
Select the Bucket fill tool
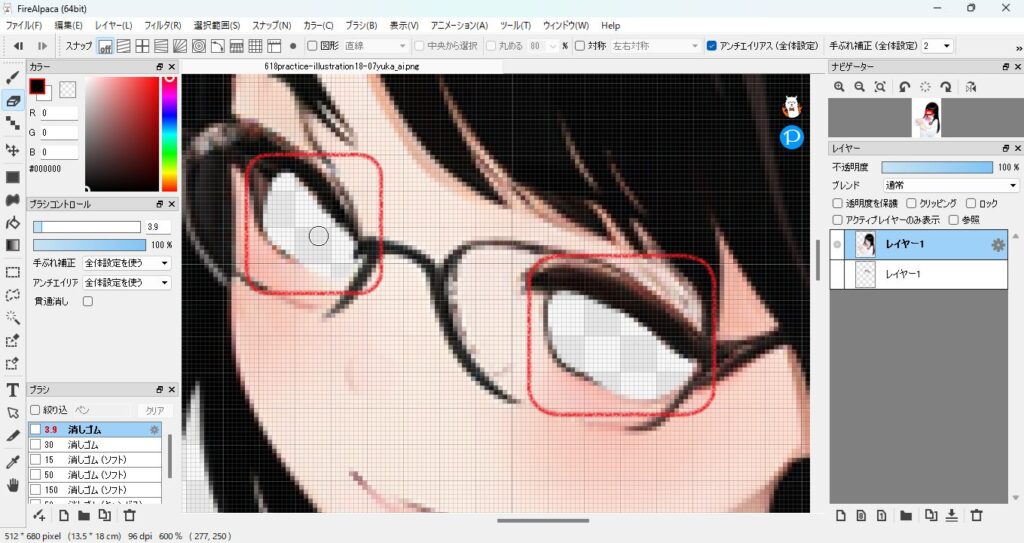[x=12, y=223]
